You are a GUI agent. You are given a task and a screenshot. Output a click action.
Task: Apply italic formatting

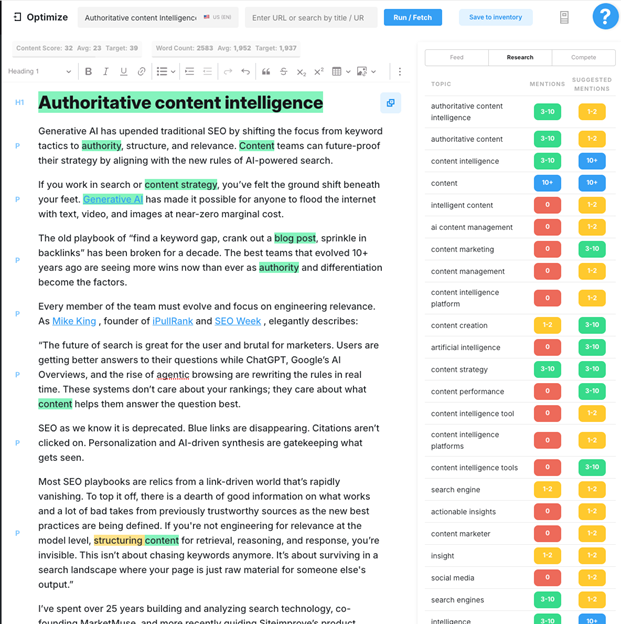(x=106, y=72)
